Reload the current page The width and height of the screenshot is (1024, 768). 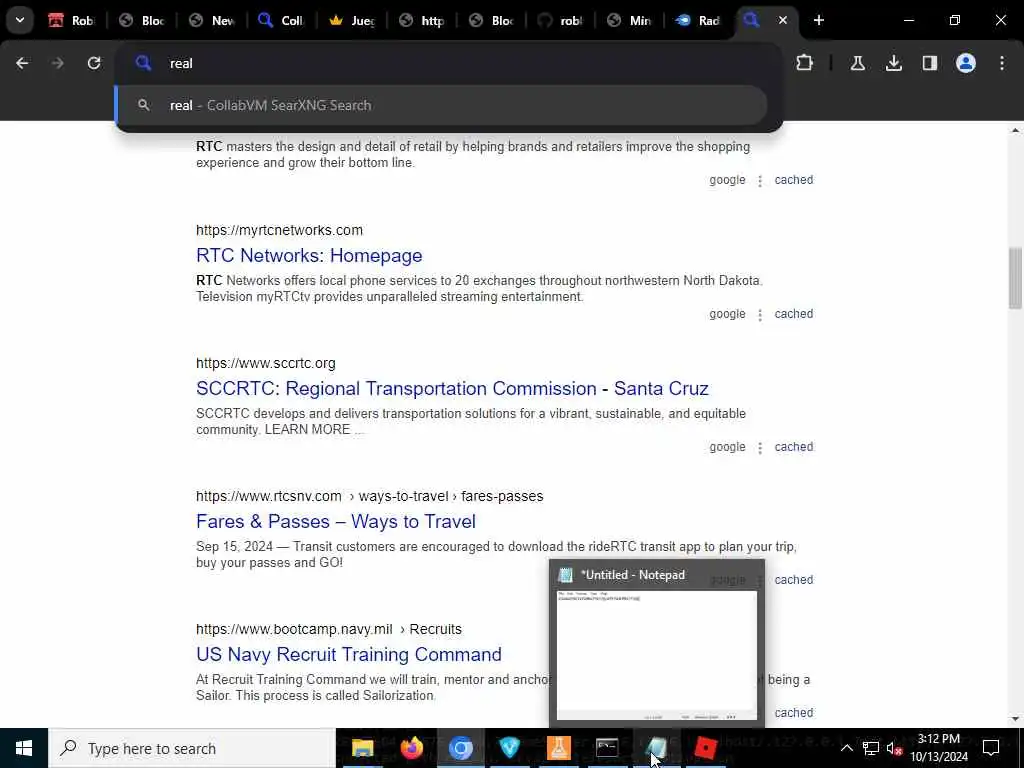pyautogui.click(x=94, y=63)
